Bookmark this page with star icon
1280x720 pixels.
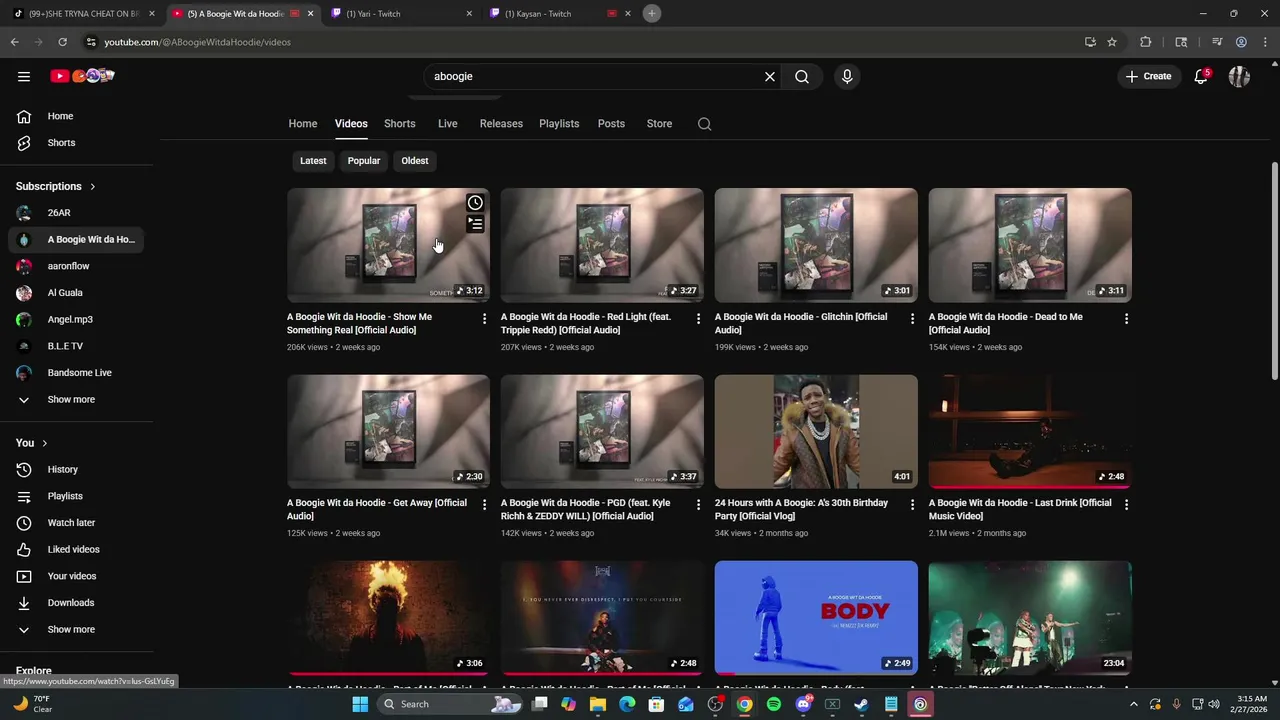click(x=1112, y=42)
